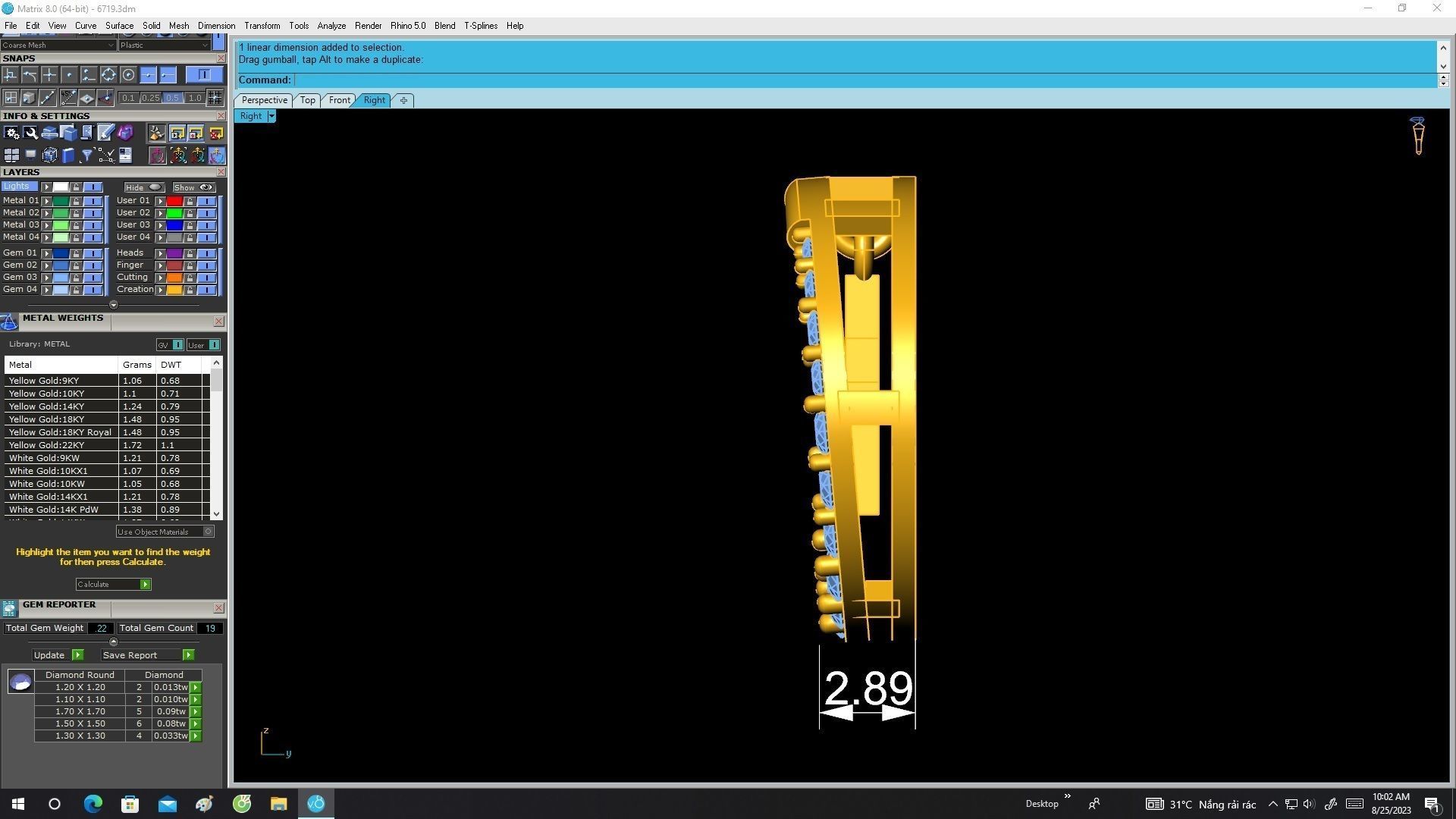Enable the Center circle snap icon
The width and height of the screenshot is (1456, 819).
(128, 74)
